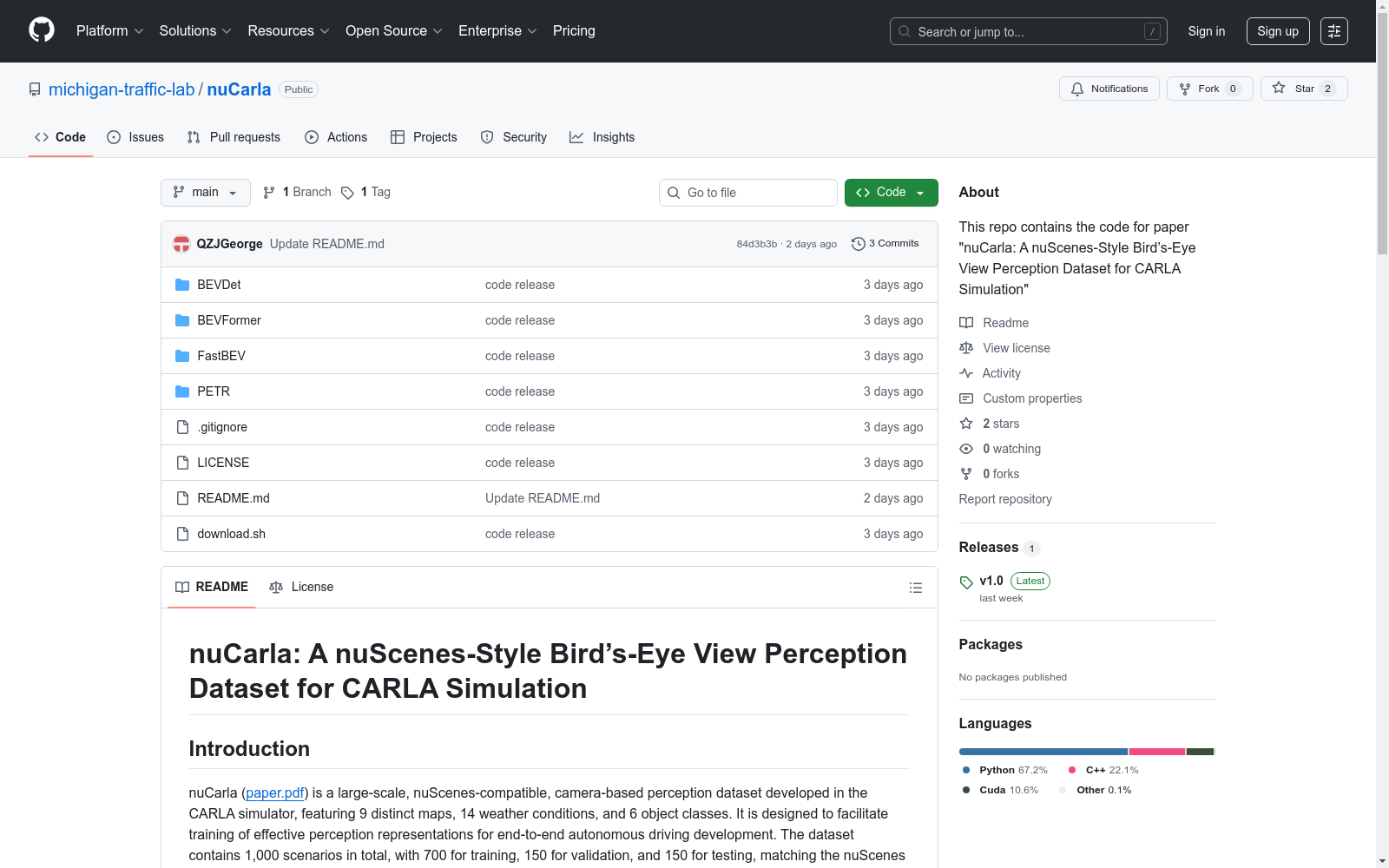Click the README.md file icon
This screenshot has width=1389, height=868.
pos(182,498)
